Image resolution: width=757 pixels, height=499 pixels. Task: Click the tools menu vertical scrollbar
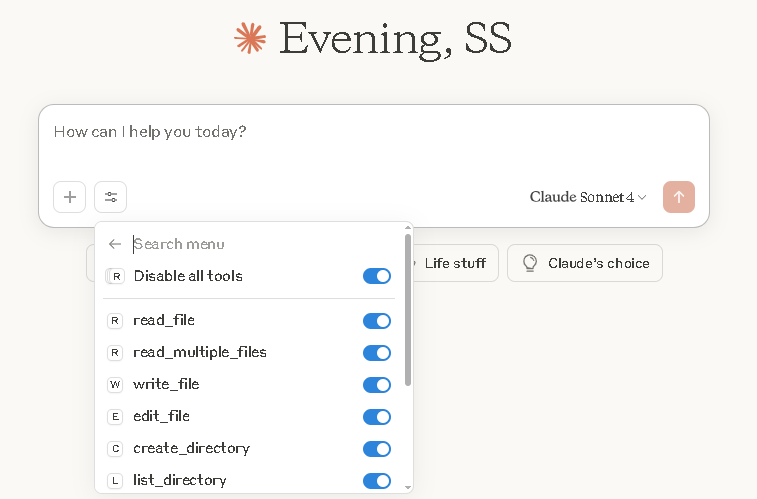[x=407, y=310]
